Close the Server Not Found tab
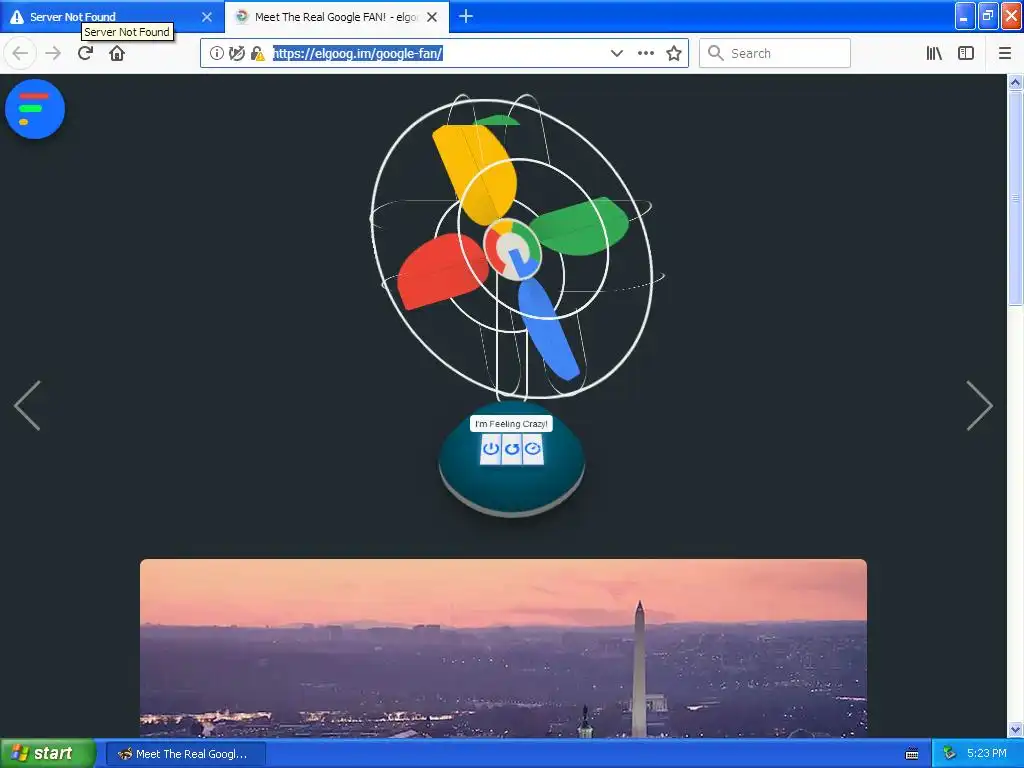Viewport: 1024px width, 768px height. click(207, 17)
